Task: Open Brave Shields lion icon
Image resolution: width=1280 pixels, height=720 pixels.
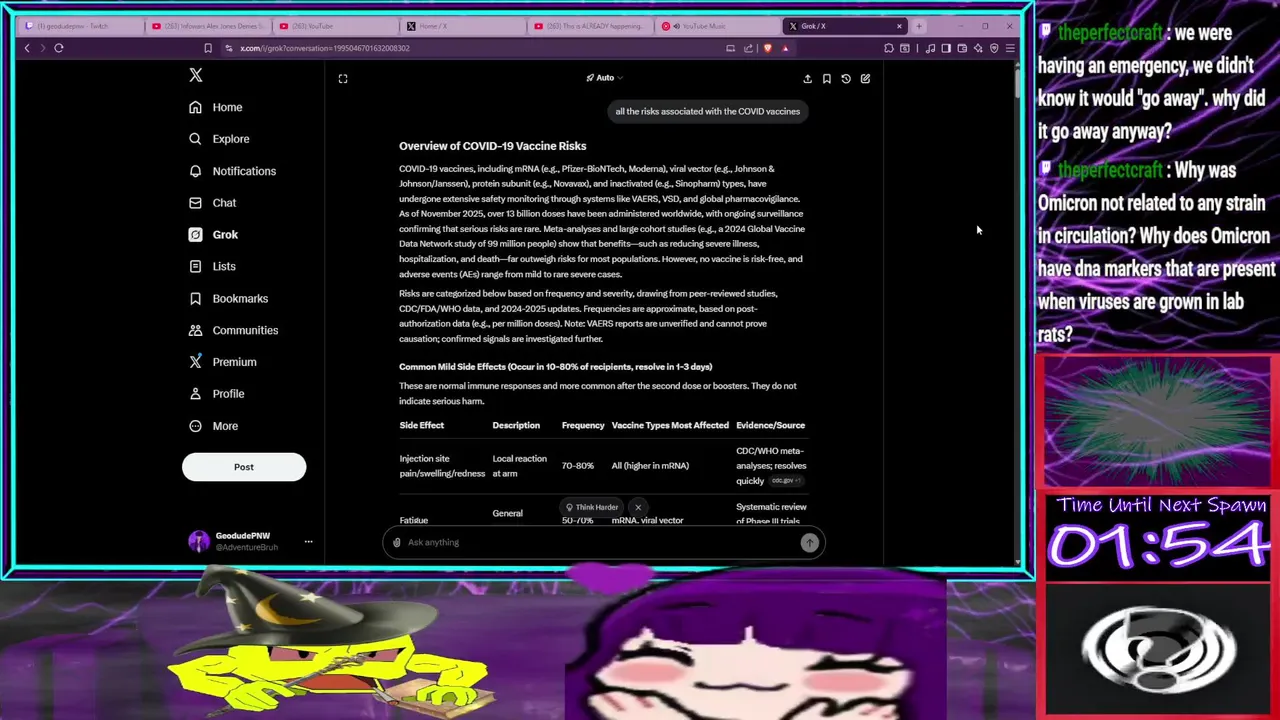Action: [x=768, y=48]
